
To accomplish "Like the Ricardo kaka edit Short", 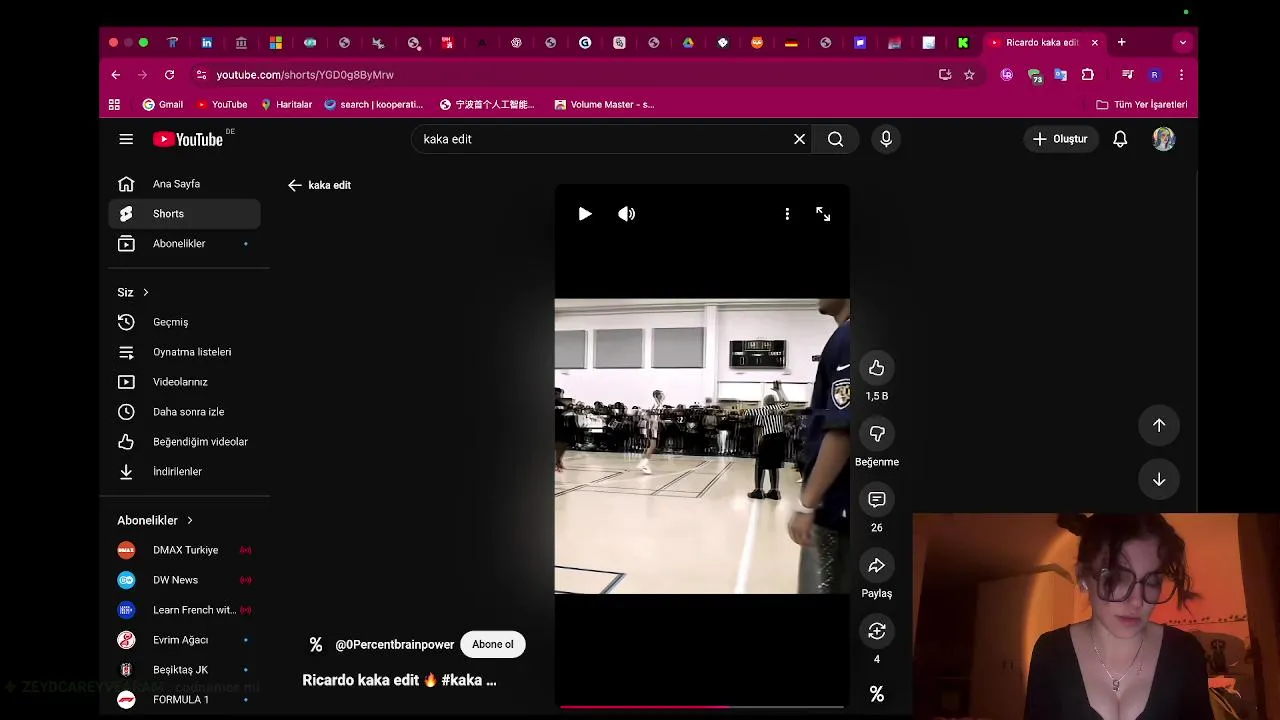I will pyautogui.click(x=877, y=368).
